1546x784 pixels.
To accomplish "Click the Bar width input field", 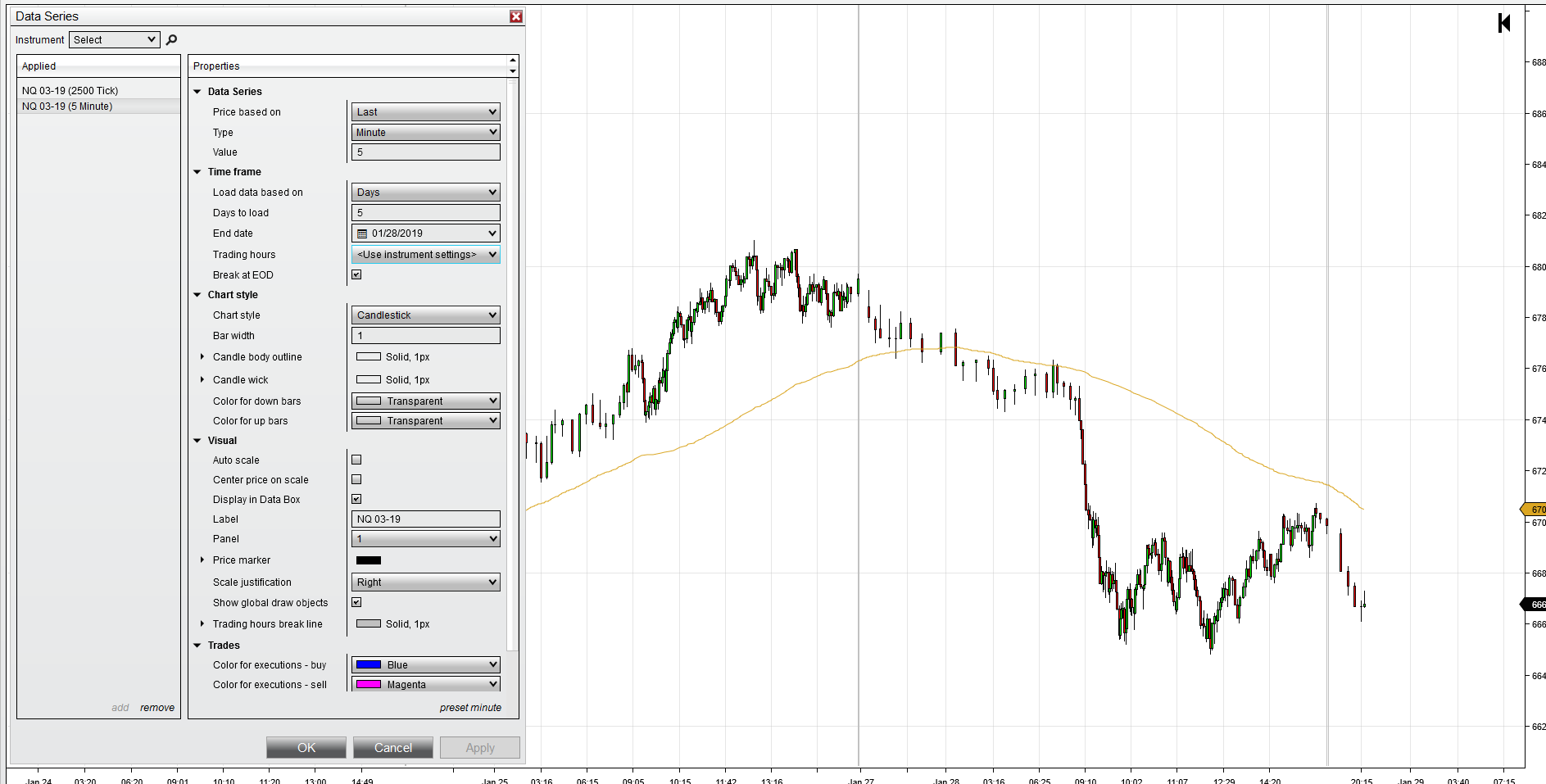I will [426, 335].
